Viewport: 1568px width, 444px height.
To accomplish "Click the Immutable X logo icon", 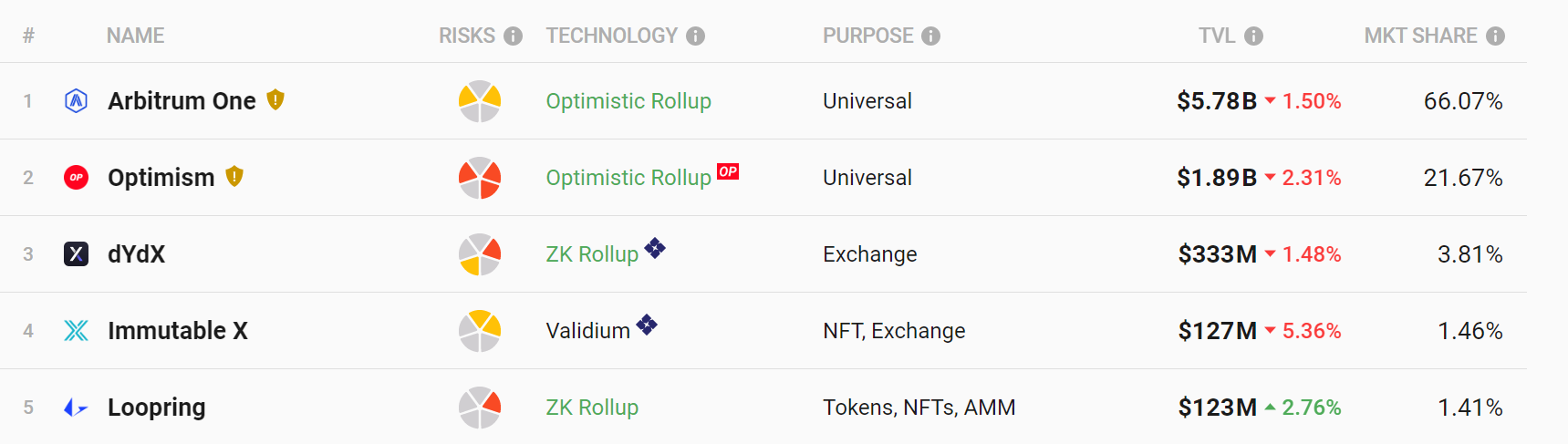I will click(x=77, y=331).
